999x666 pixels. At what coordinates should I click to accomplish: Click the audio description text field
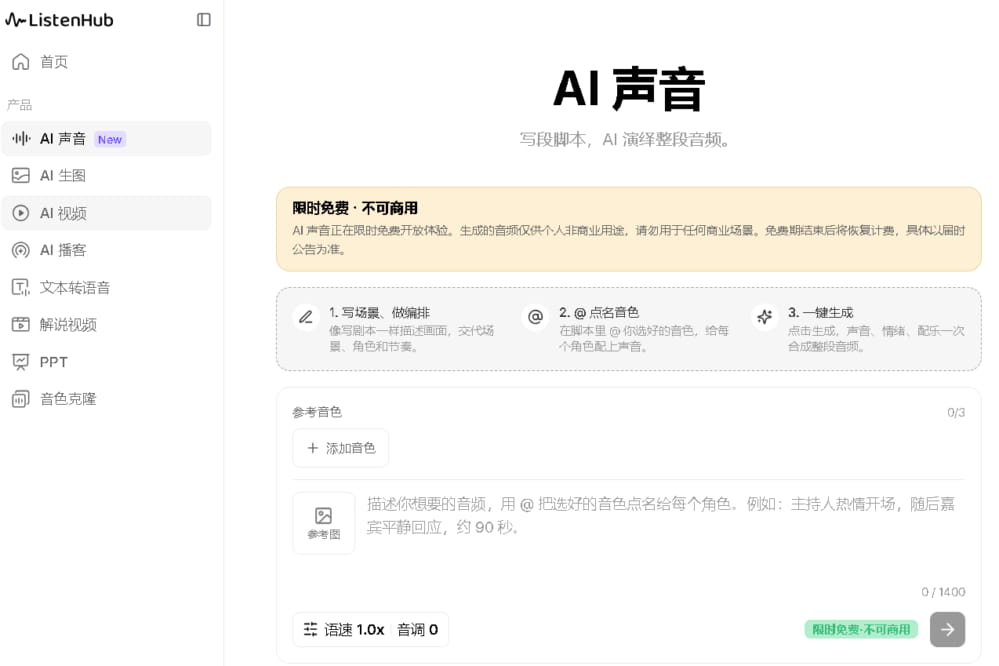[x=665, y=535]
